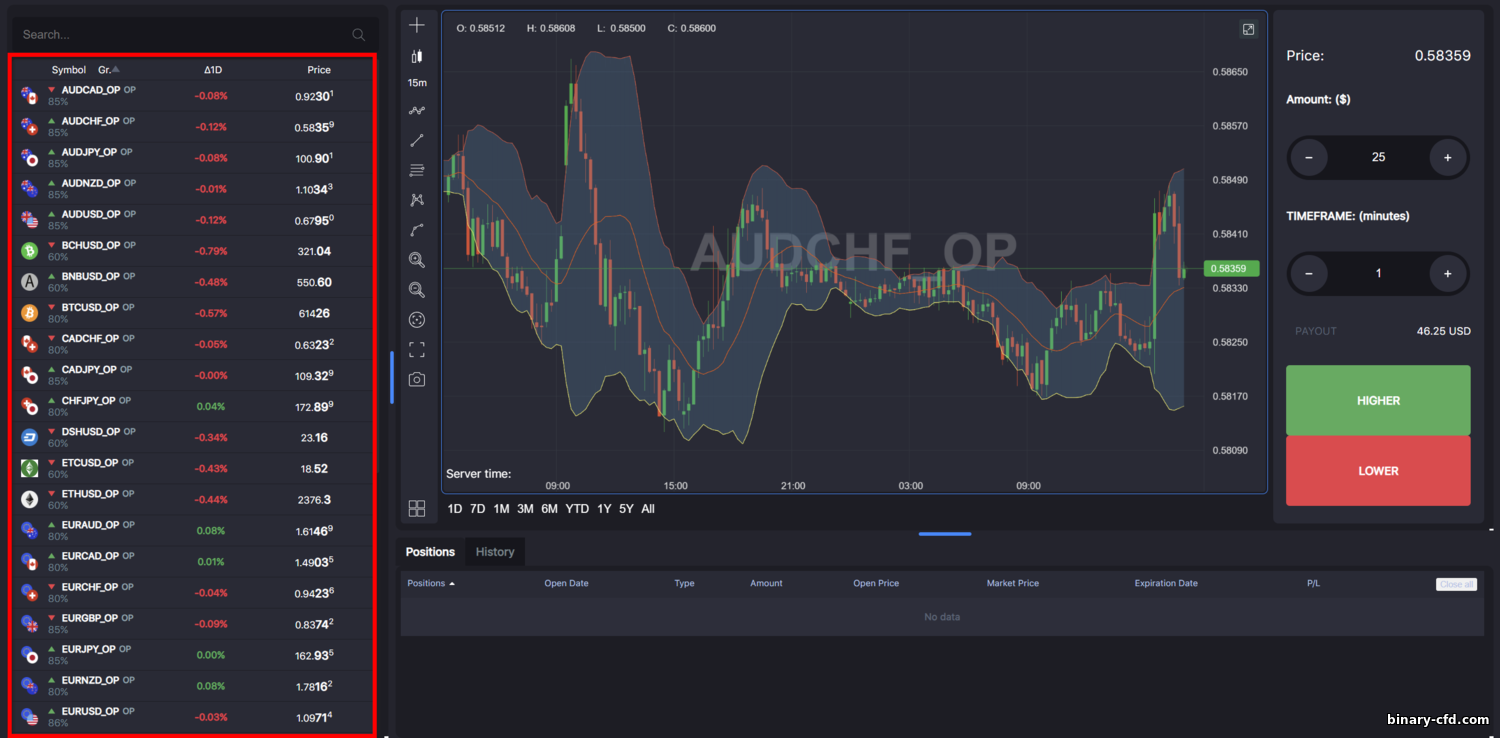
Task: Click the trend line drawing tool
Action: [x=417, y=141]
